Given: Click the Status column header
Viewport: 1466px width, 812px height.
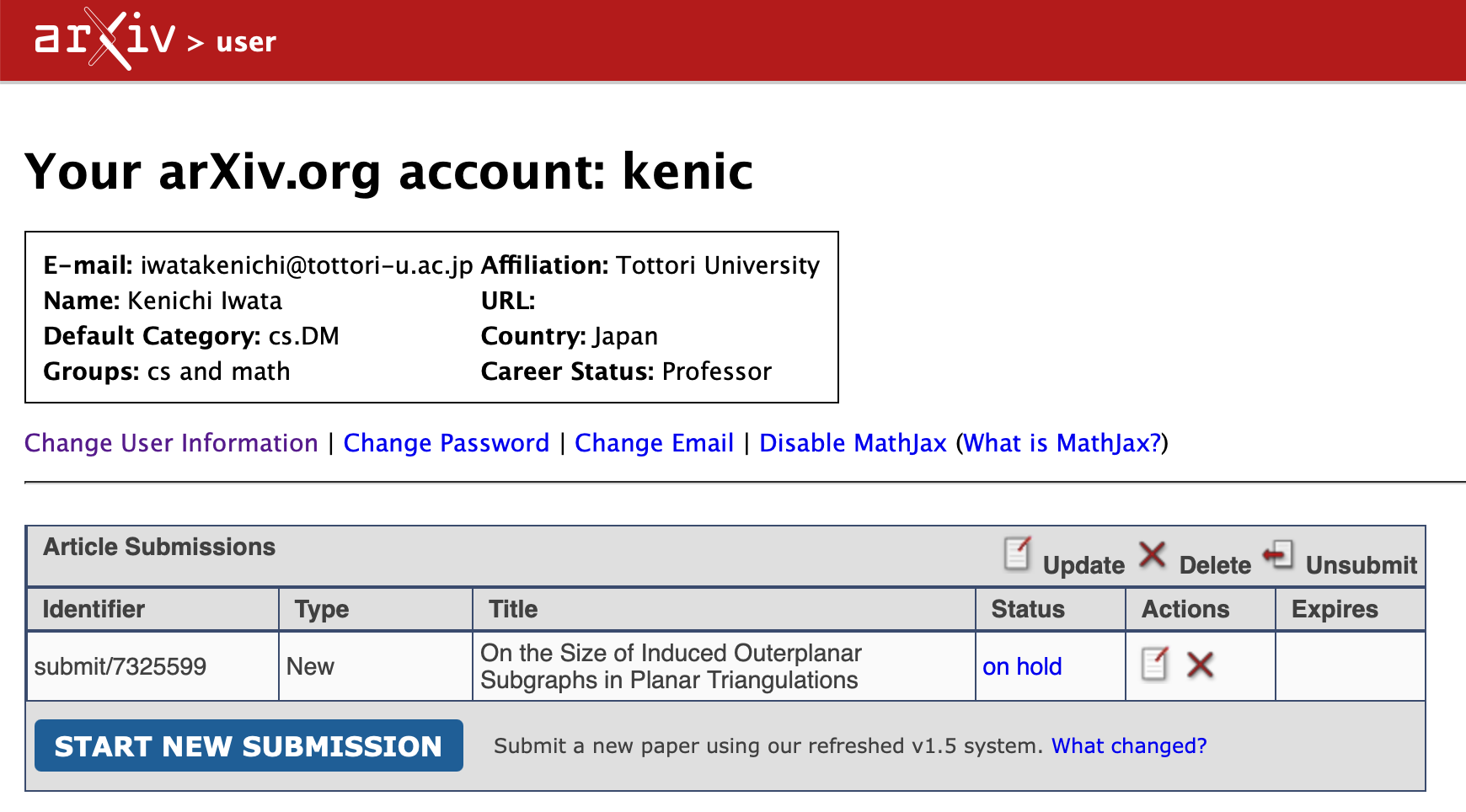Looking at the screenshot, I should pyautogui.click(x=1027, y=609).
